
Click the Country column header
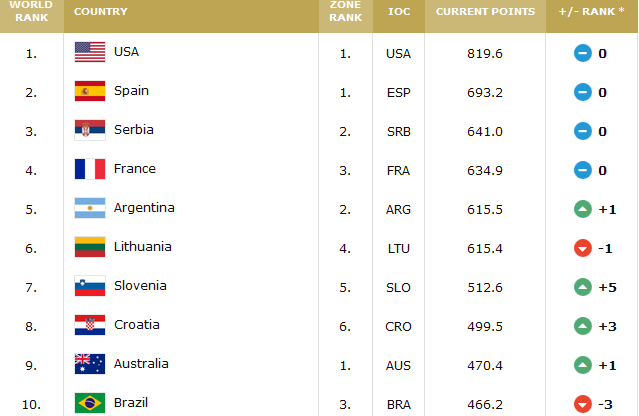tap(100, 10)
